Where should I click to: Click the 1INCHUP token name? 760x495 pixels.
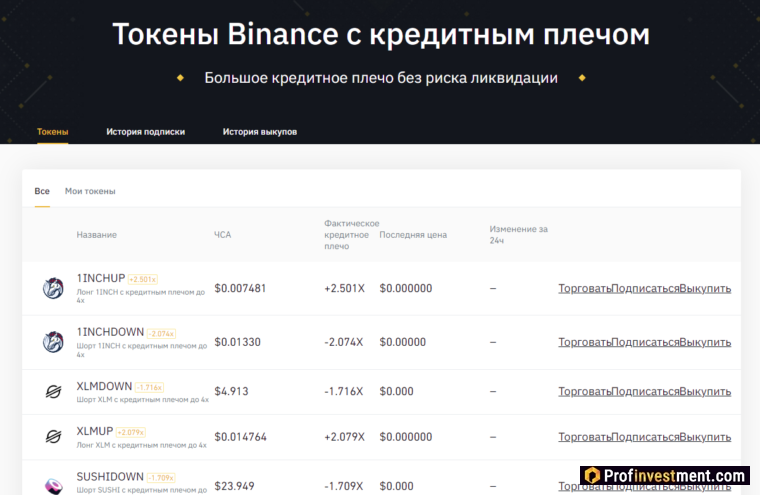point(101,278)
